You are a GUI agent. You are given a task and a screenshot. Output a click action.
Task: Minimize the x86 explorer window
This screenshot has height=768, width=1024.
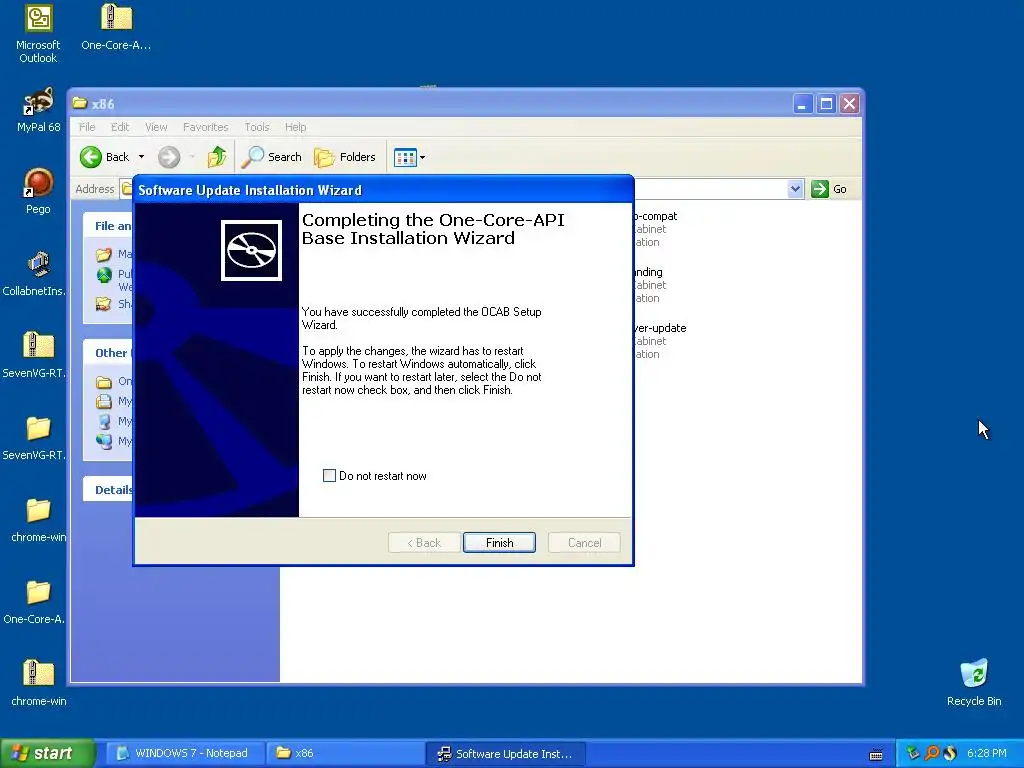click(x=803, y=104)
